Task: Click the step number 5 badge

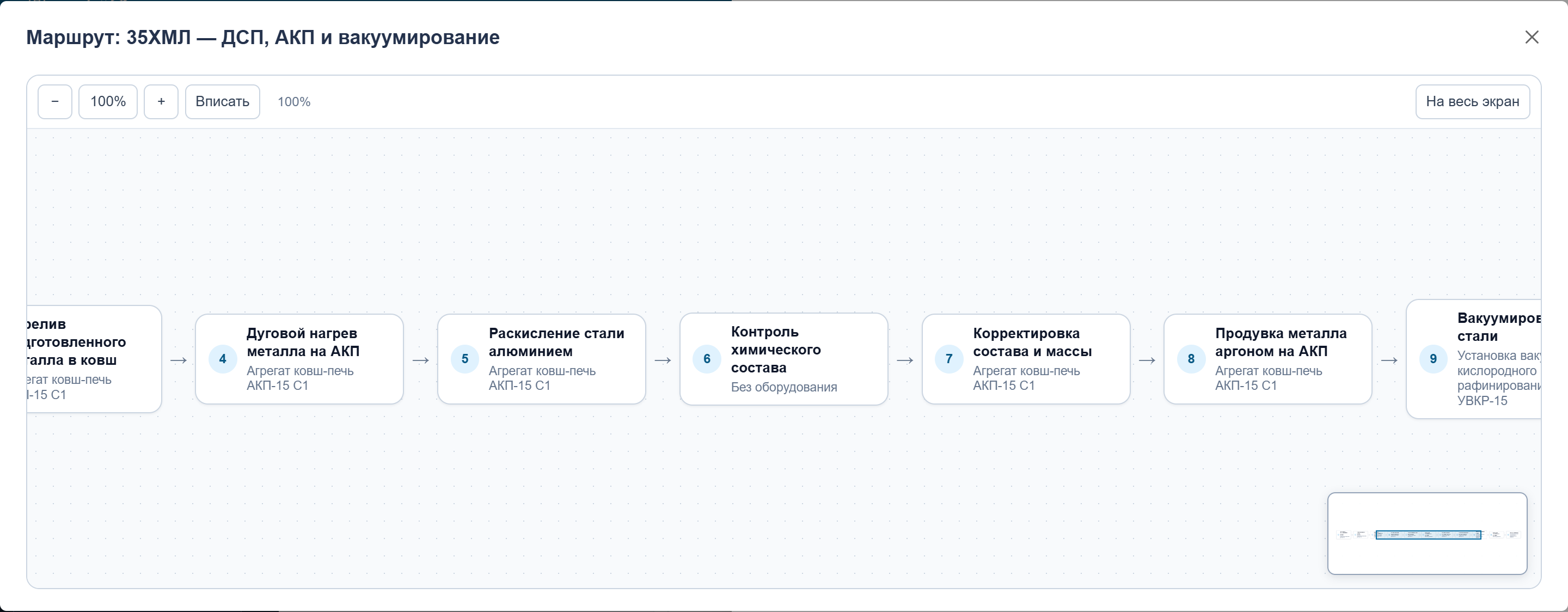Action: coord(465,359)
